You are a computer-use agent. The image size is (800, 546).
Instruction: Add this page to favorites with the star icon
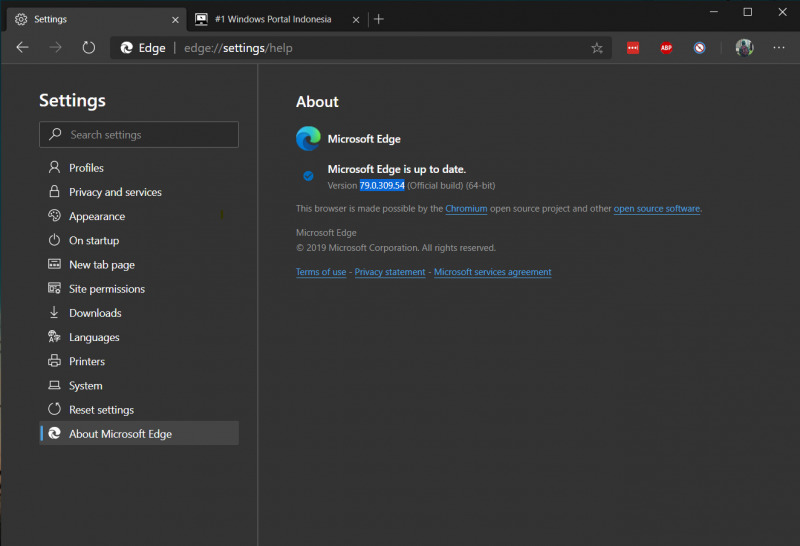coord(597,48)
